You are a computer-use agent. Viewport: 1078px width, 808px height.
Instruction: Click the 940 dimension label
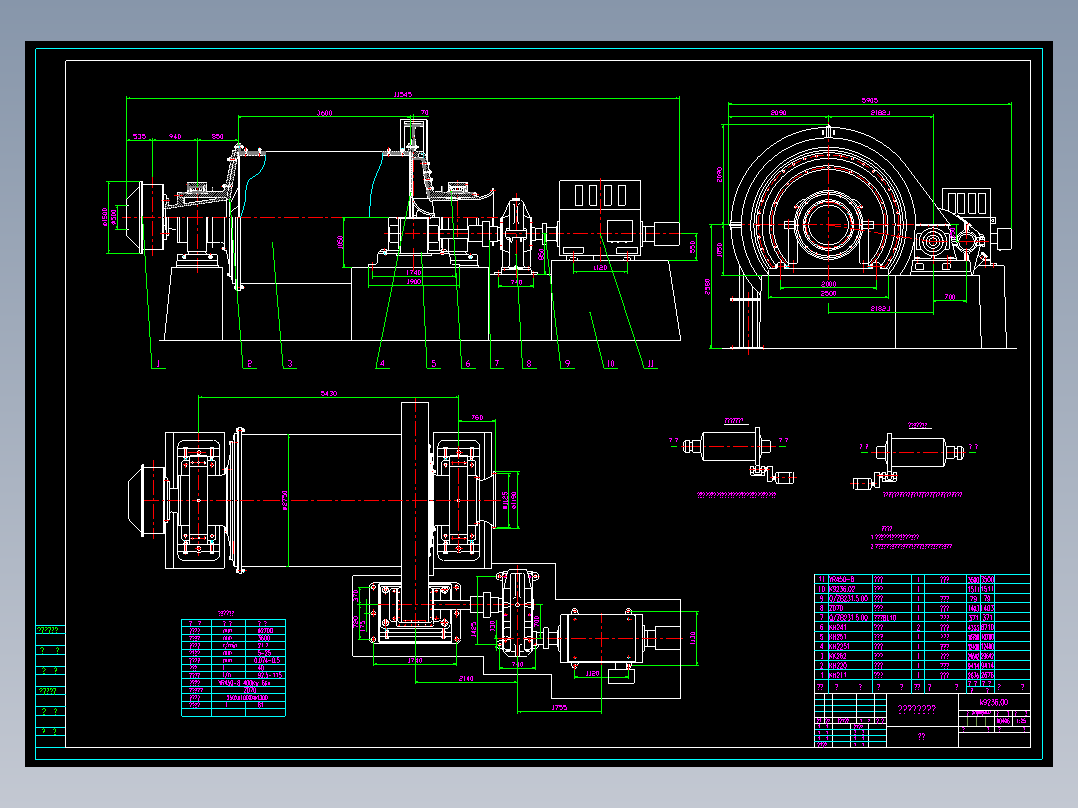[x=175, y=137]
